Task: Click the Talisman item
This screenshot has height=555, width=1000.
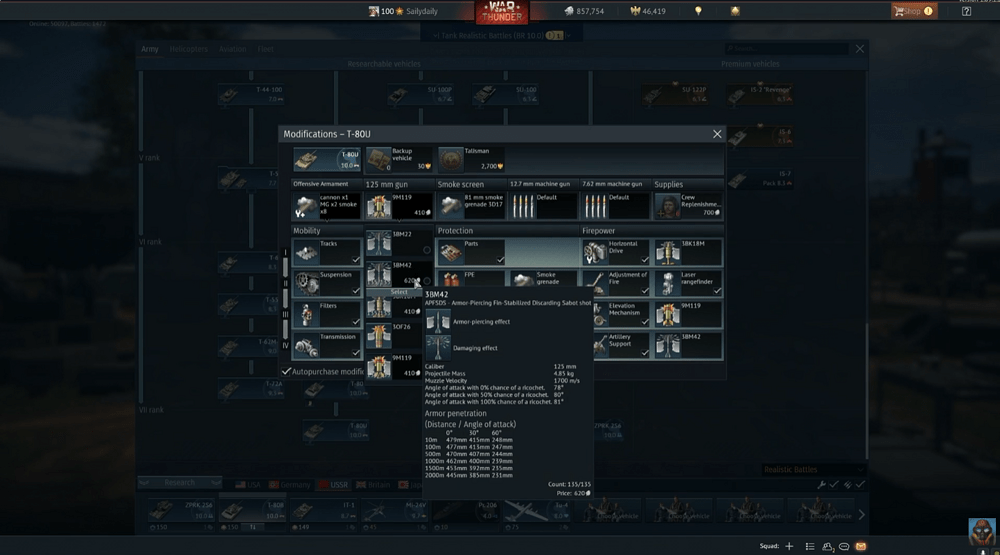Action: point(471,159)
